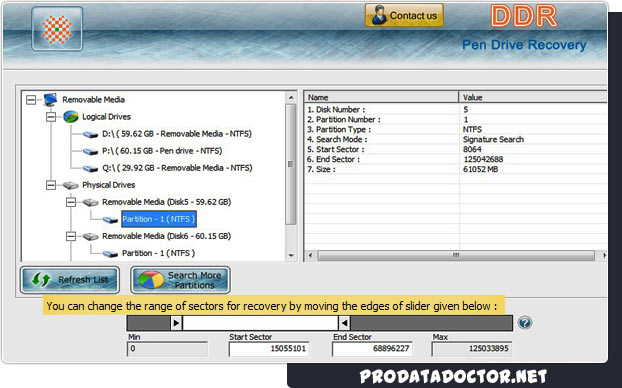Click the '2. Partition Number :' row
Image resolution: width=622 pixels, height=388 pixels.
click(455, 119)
